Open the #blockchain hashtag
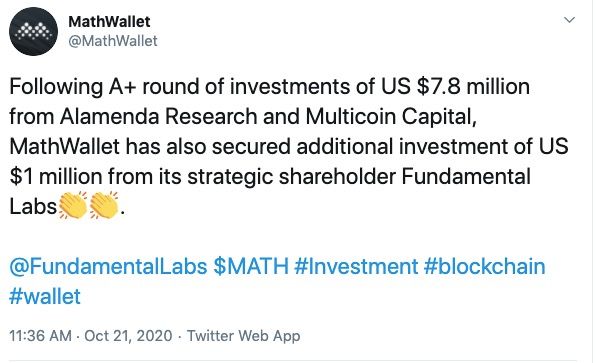 pyautogui.click(x=485, y=266)
